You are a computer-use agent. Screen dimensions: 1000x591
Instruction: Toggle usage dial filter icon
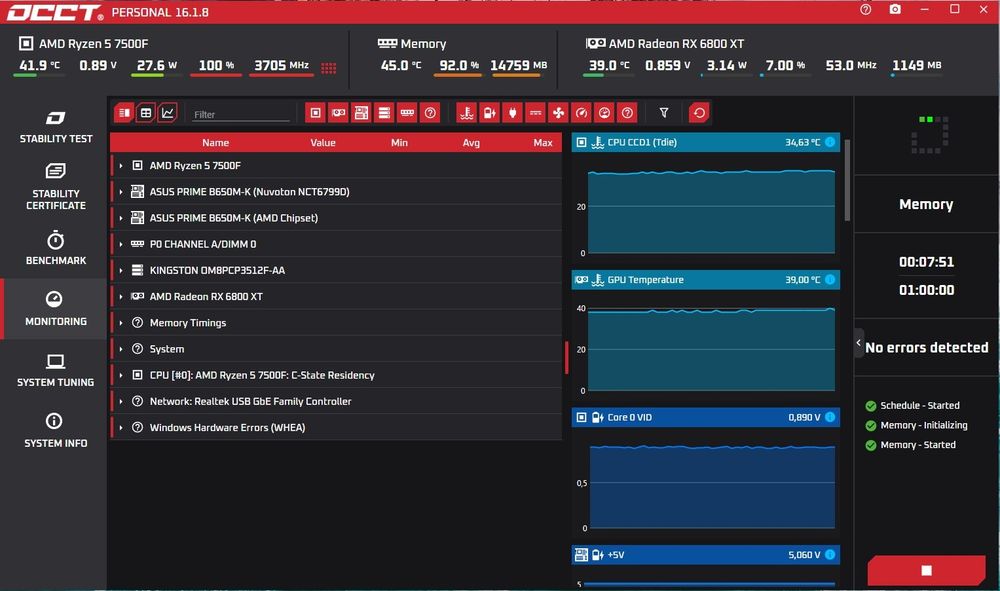point(605,113)
